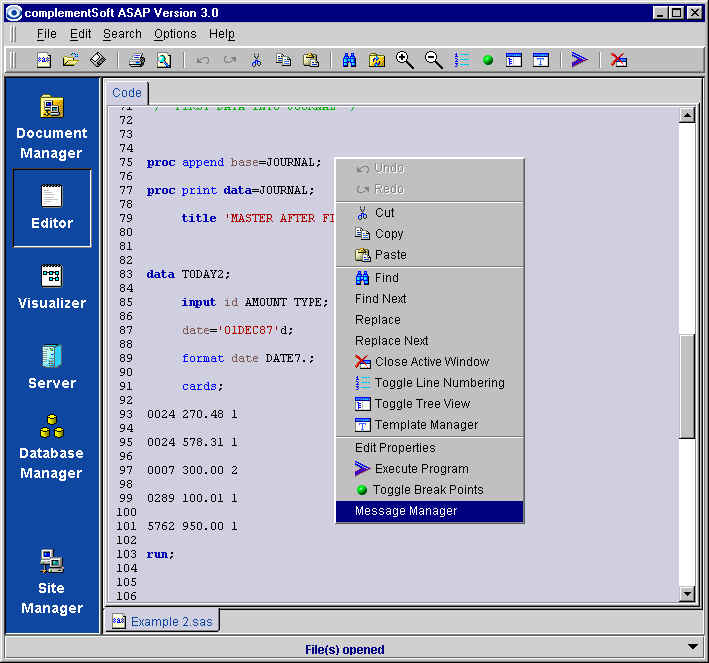Image resolution: width=709 pixels, height=663 pixels.
Task: Click the vertical scrollbar thumb
Action: pyautogui.click(x=687, y=386)
